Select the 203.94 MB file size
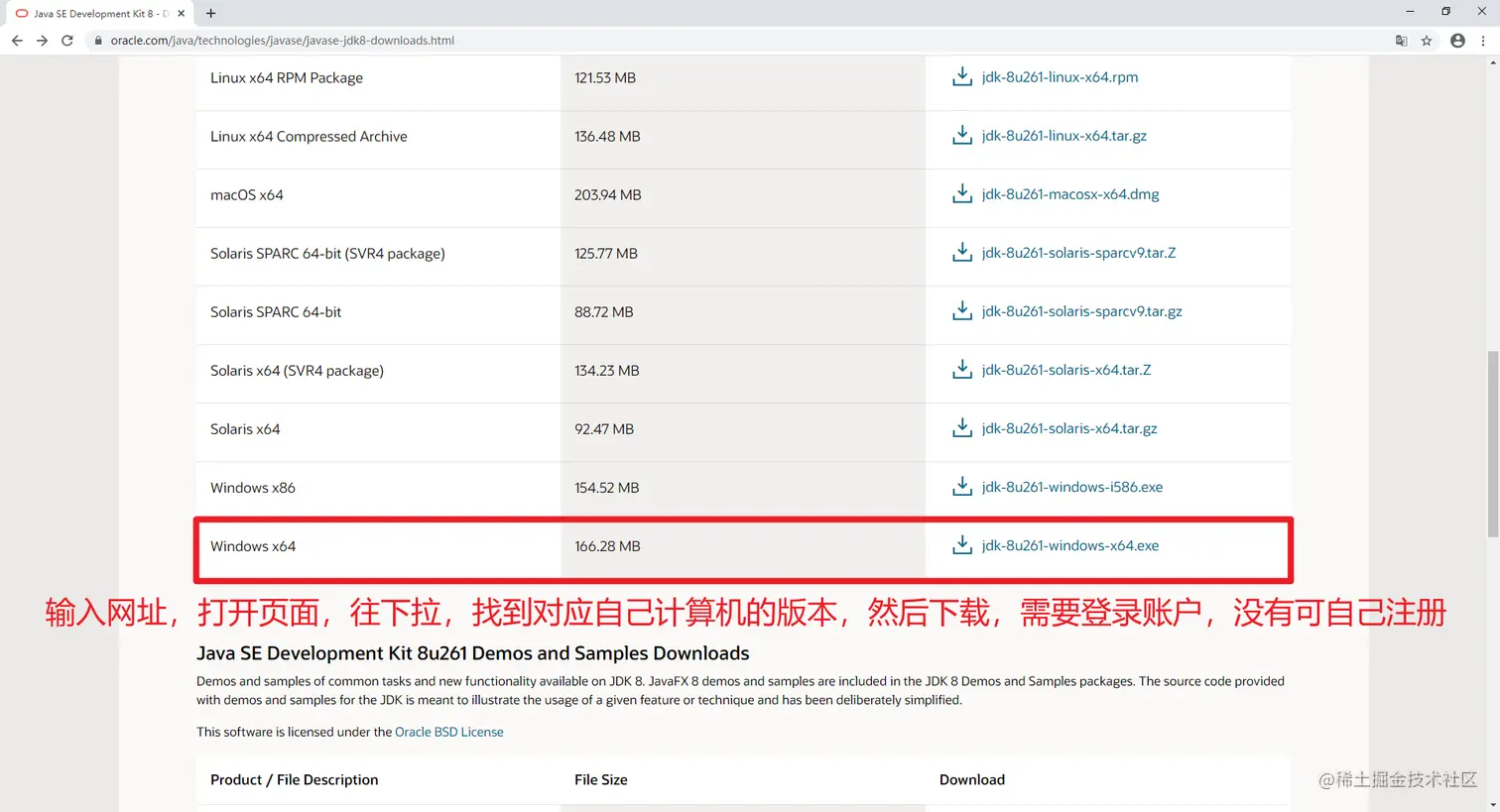This screenshot has width=1500, height=812. tap(608, 195)
